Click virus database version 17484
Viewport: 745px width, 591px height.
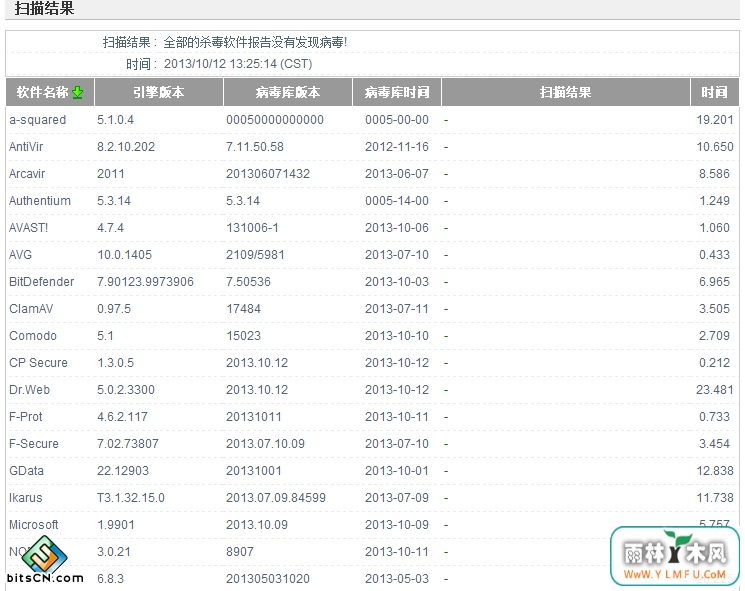point(243,309)
